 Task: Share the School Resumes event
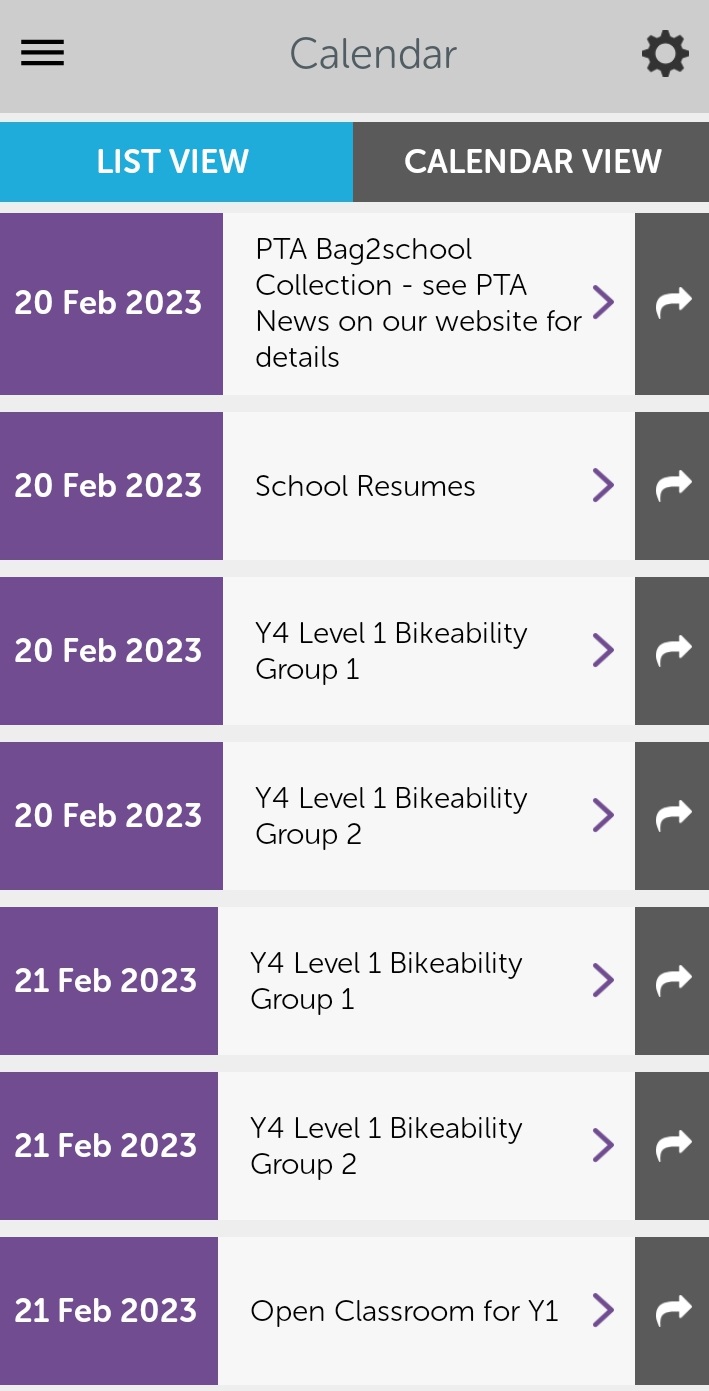coord(672,486)
